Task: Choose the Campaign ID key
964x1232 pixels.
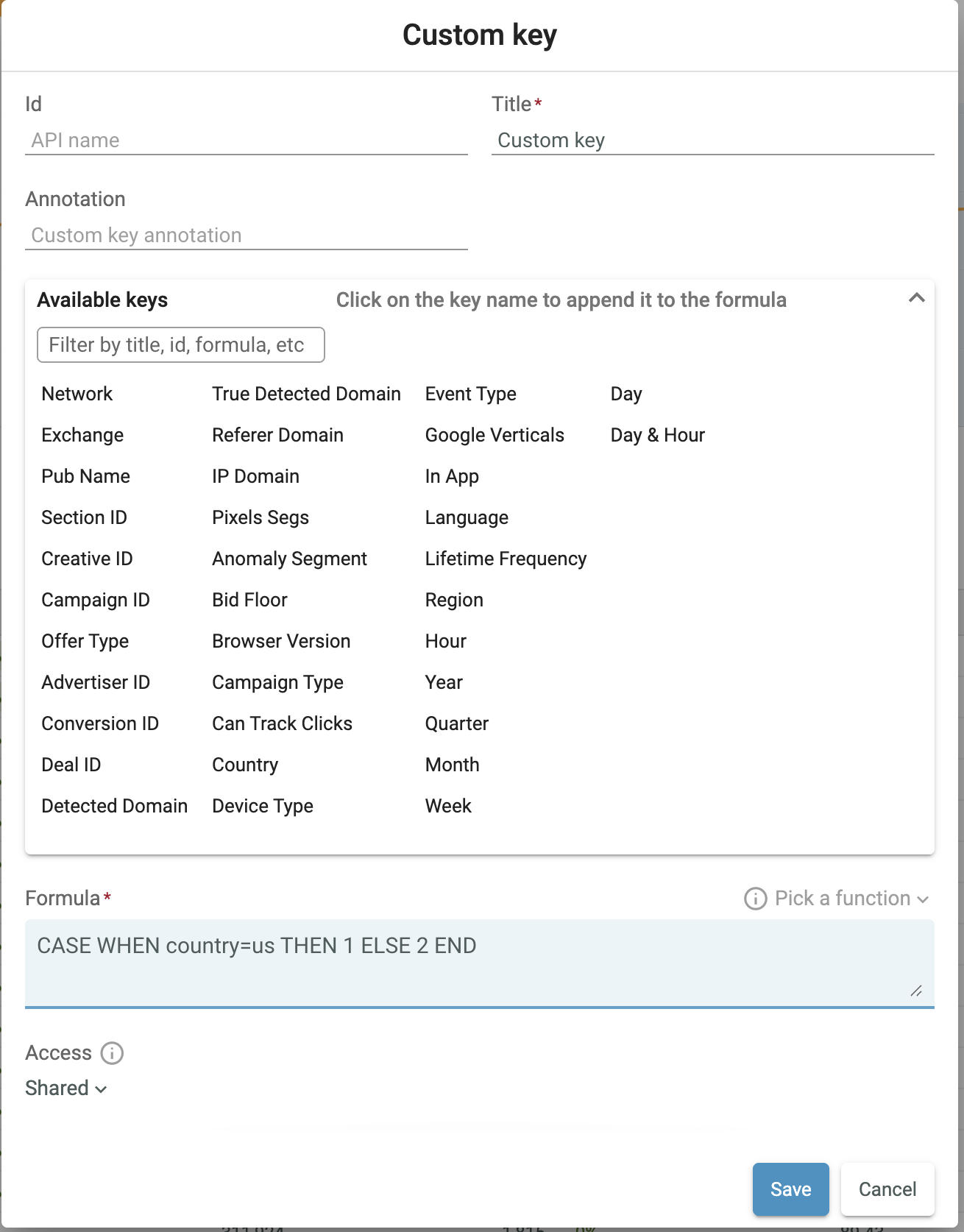Action: tap(96, 601)
